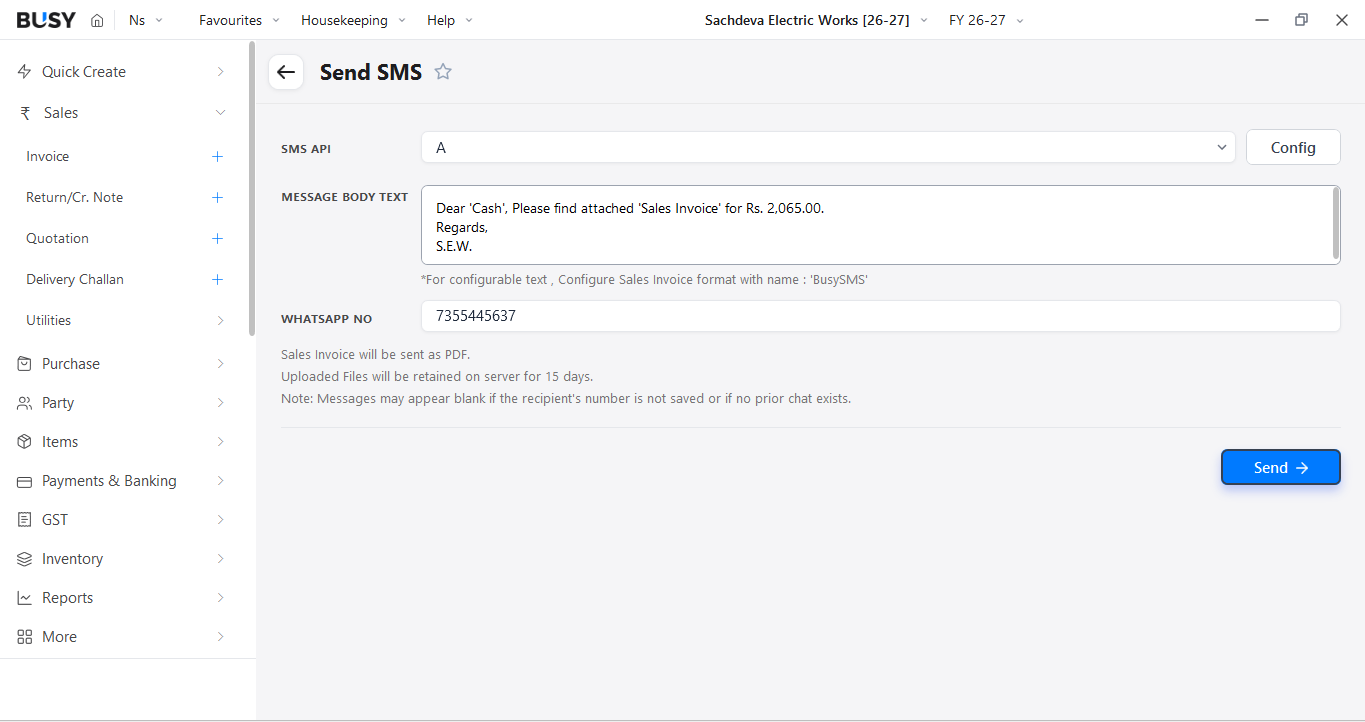This screenshot has height=722, width=1365.
Task: Click the Config button
Action: (1293, 147)
